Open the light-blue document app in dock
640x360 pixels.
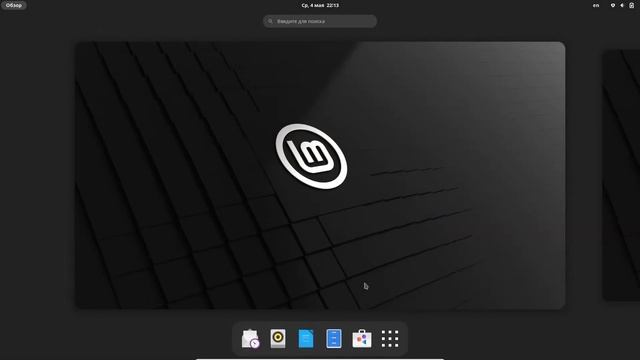306,339
